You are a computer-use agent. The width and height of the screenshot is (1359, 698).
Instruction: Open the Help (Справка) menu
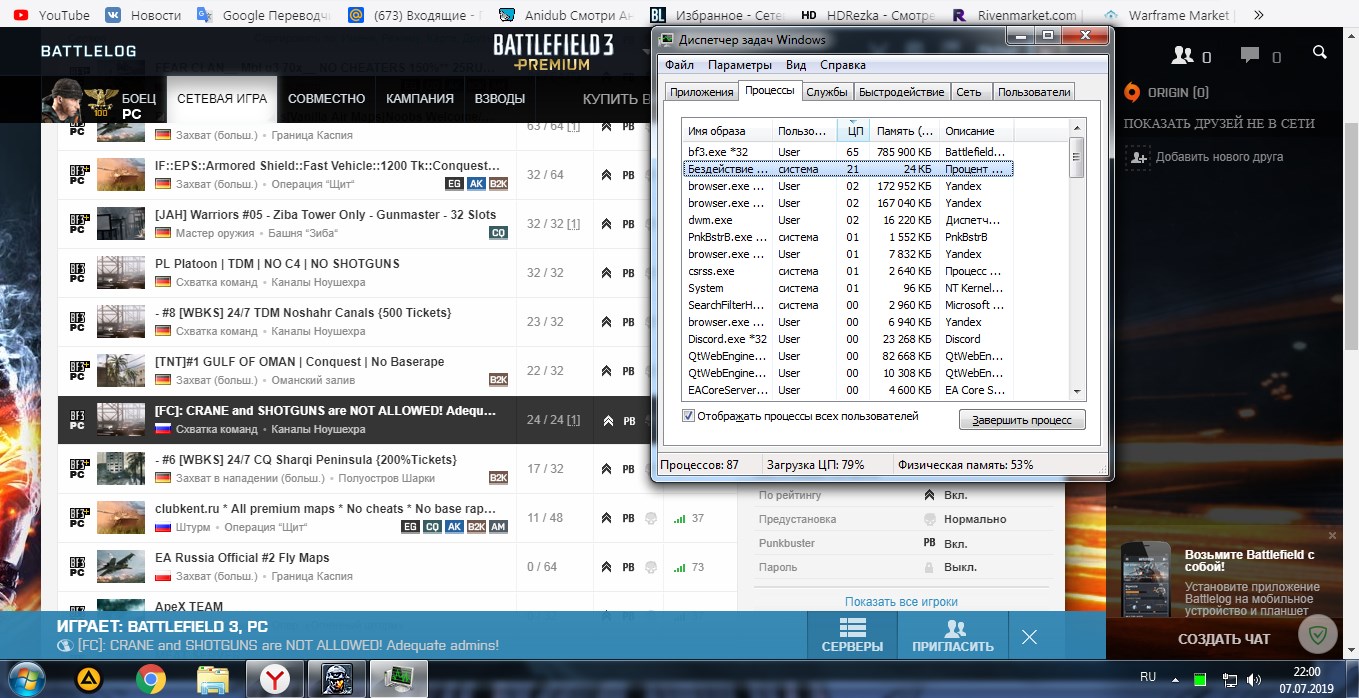pos(843,65)
